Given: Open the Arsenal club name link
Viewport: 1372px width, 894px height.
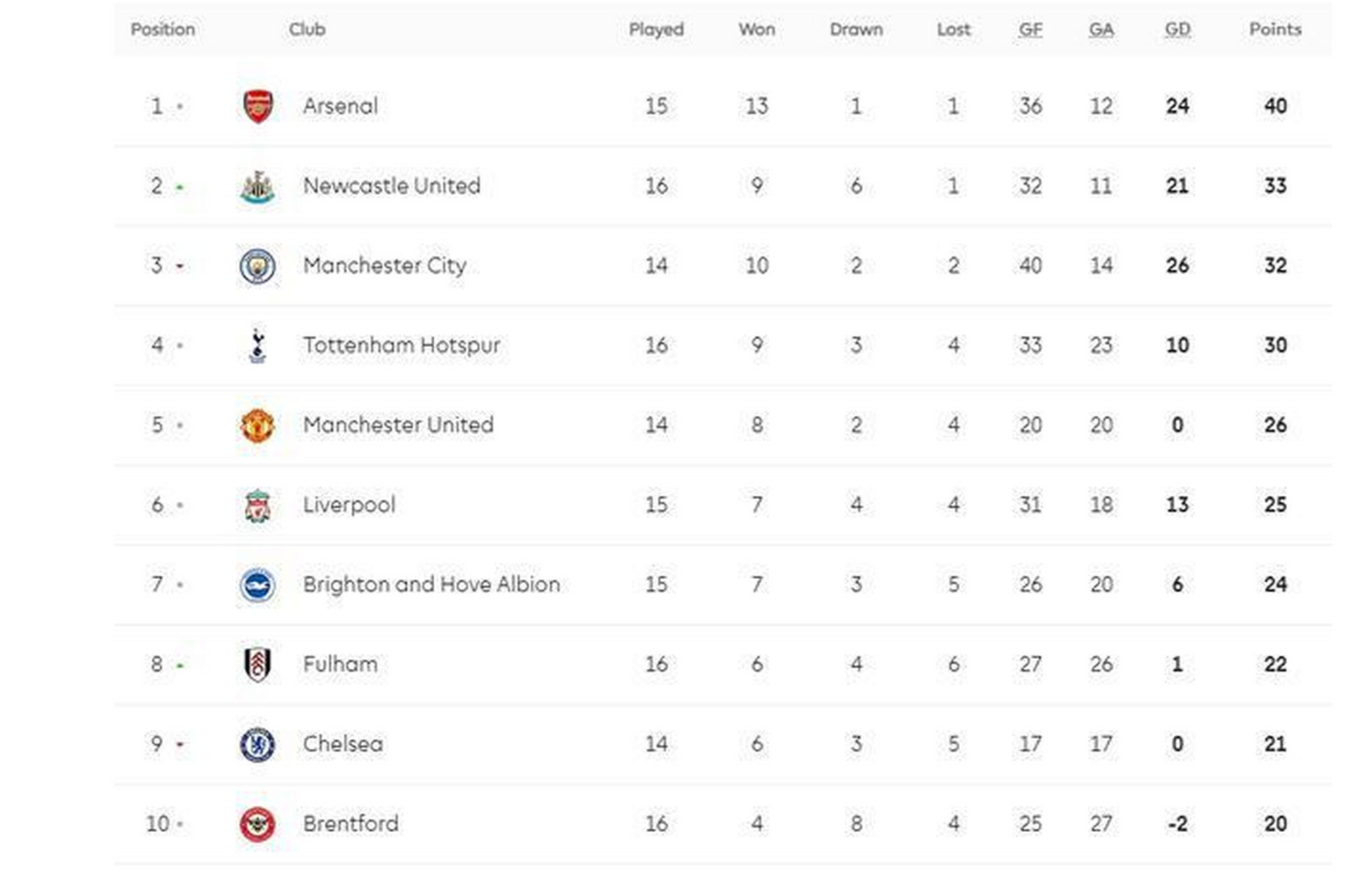Looking at the screenshot, I should (340, 106).
